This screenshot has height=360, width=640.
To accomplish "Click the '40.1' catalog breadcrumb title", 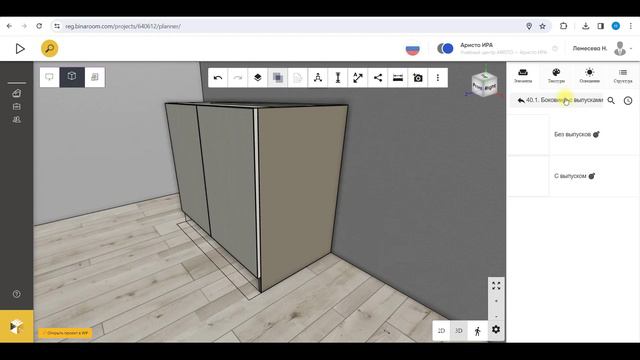I will (x=564, y=100).
